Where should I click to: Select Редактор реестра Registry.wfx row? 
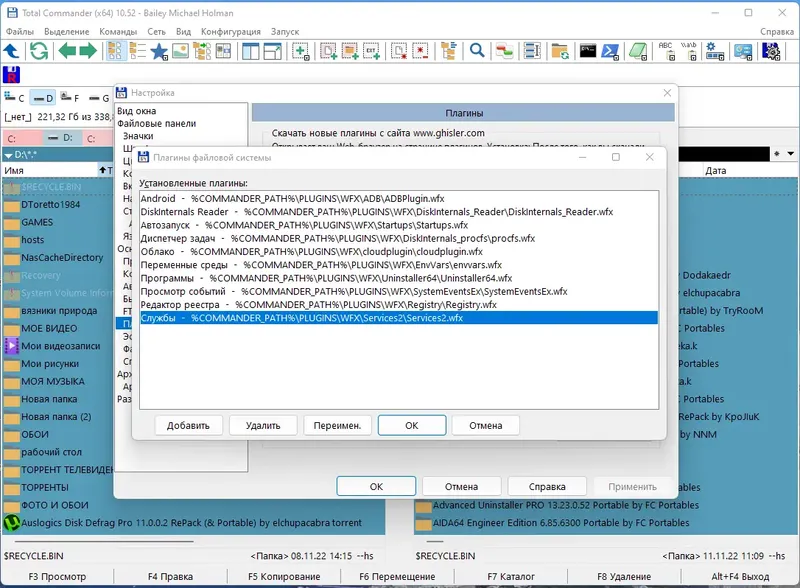pyautogui.click(x=399, y=305)
